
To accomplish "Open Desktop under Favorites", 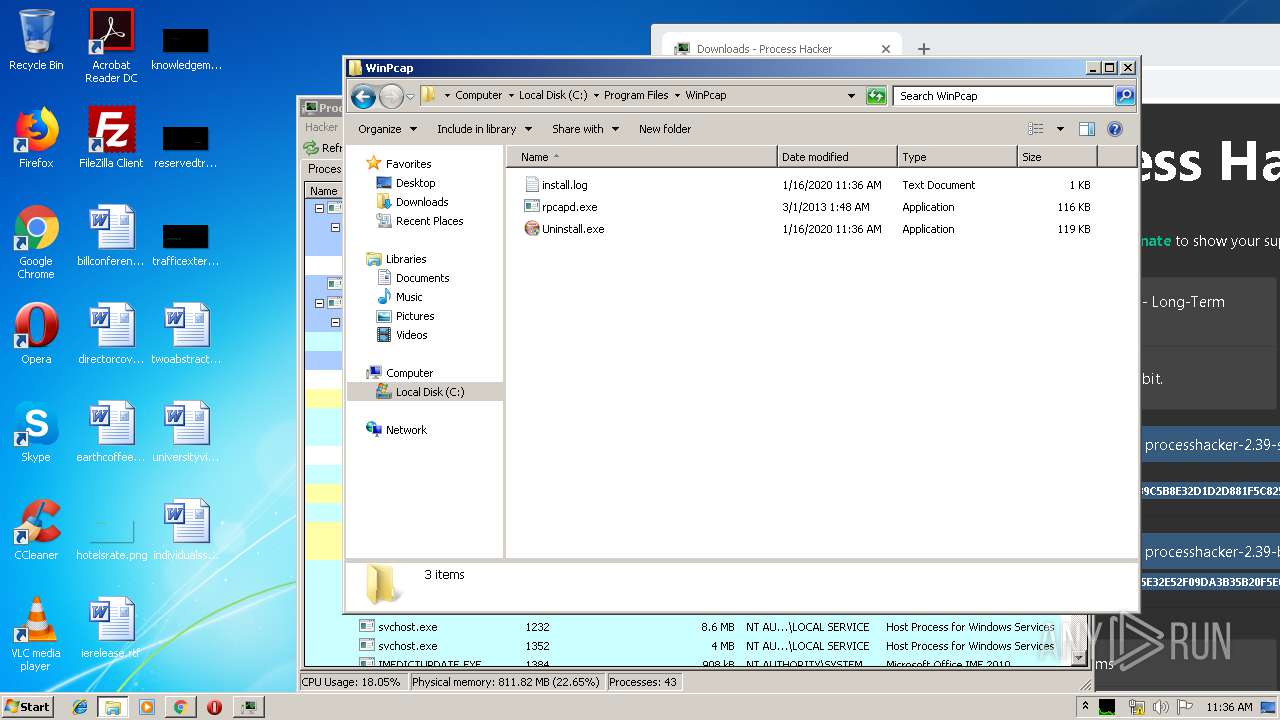I will [415, 183].
